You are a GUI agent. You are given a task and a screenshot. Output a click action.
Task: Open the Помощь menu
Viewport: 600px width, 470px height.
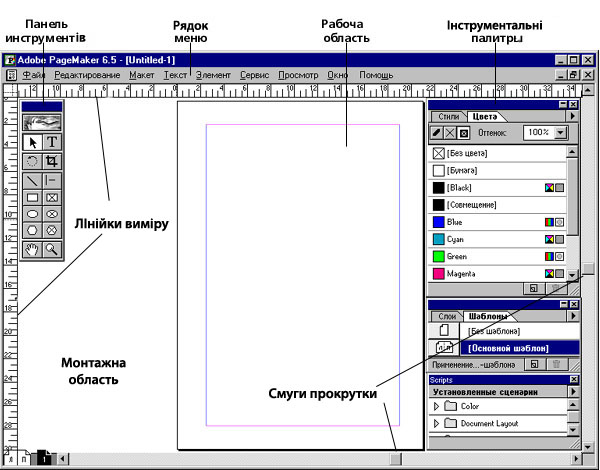pos(376,75)
